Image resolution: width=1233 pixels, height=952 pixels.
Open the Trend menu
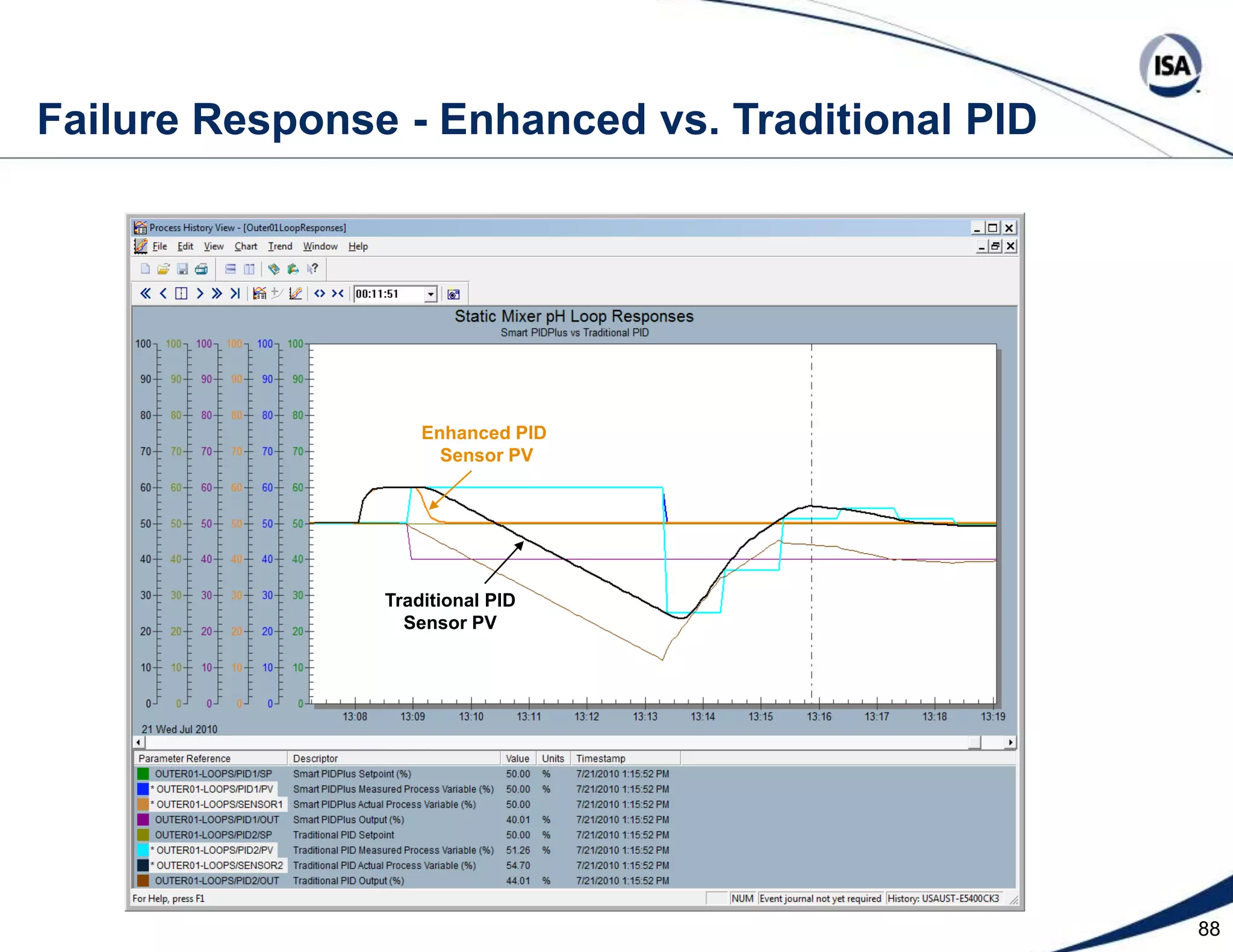(x=280, y=246)
